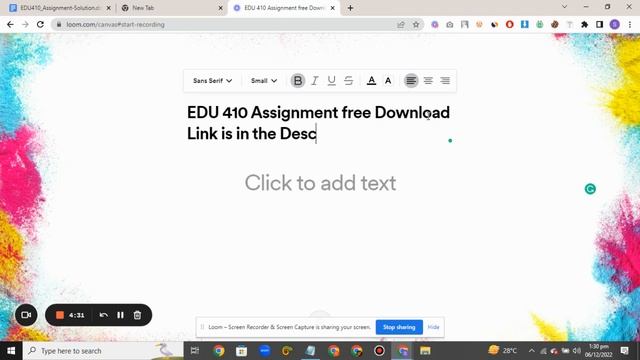The height and width of the screenshot is (360, 640).
Task: Close the EDU410_Assignment-Solution tab
Action: coord(109,8)
